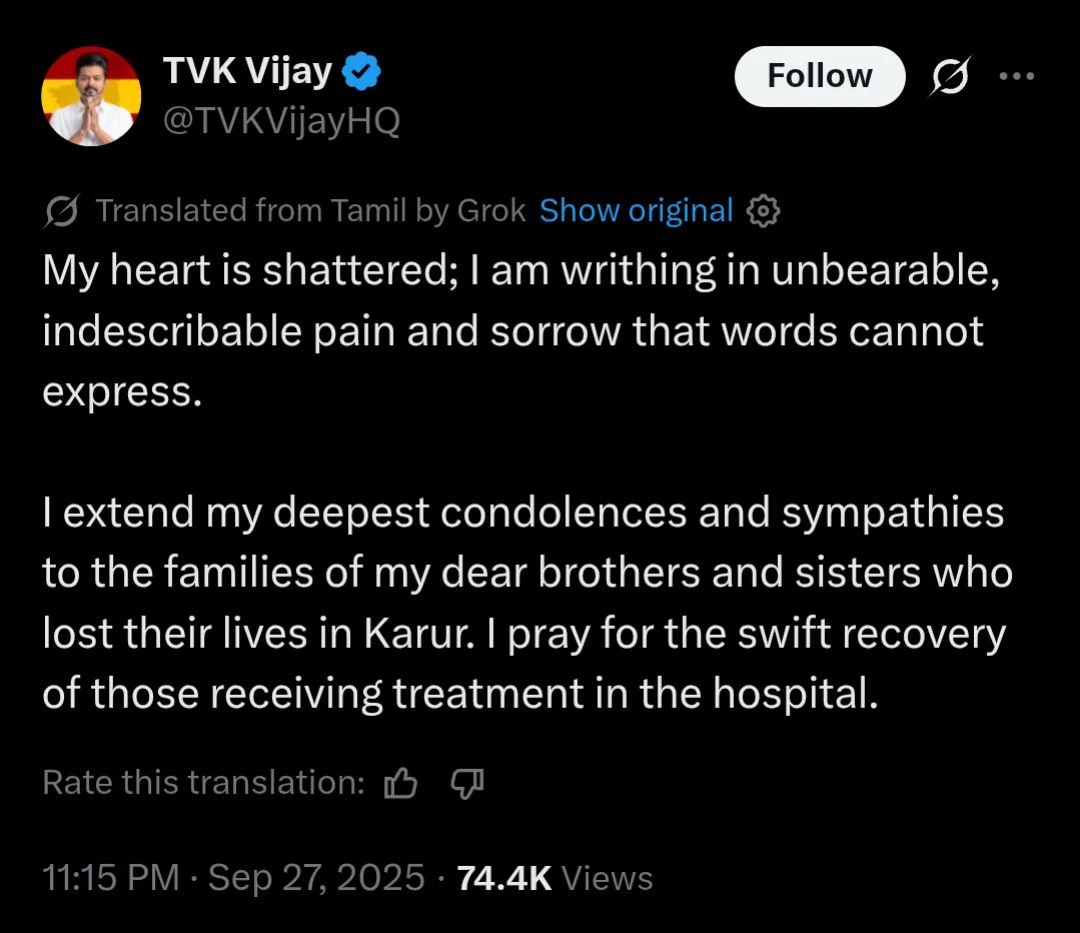Viewport: 1080px width, 933px height.
Task: Click the blue verified badge
Action: pyautogui.click(x=361, y=73)
